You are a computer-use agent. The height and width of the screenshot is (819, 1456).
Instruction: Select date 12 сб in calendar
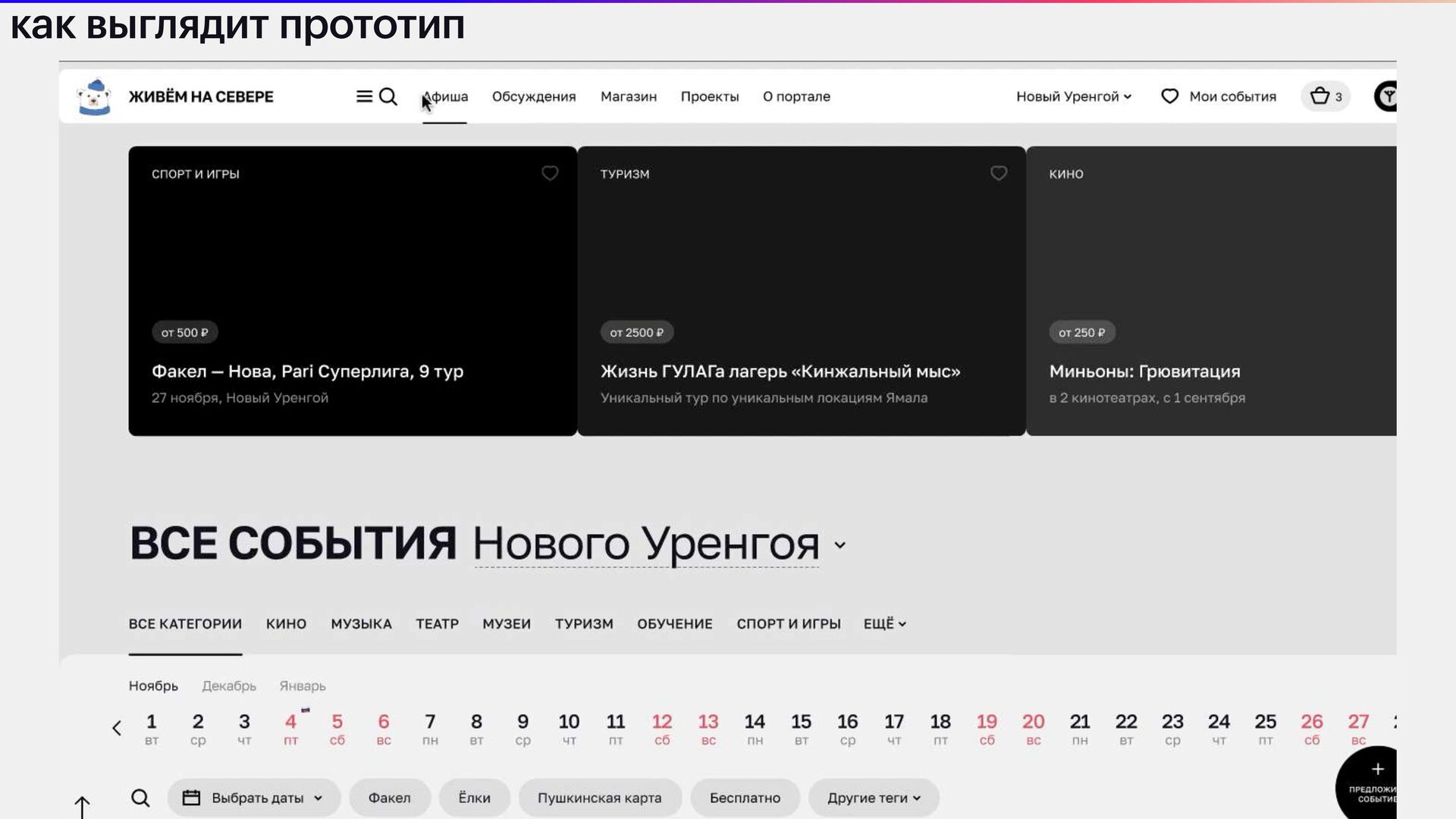pyautogui.click(x=662, y=729)
